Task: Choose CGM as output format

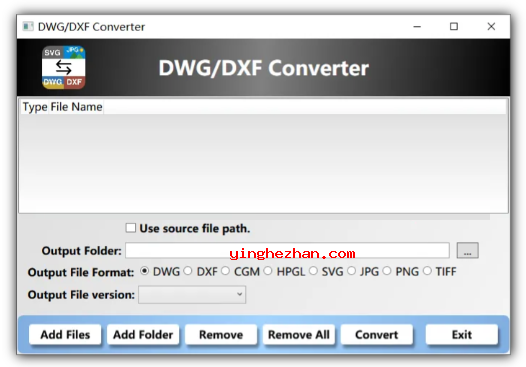Action: click(225, 271)
